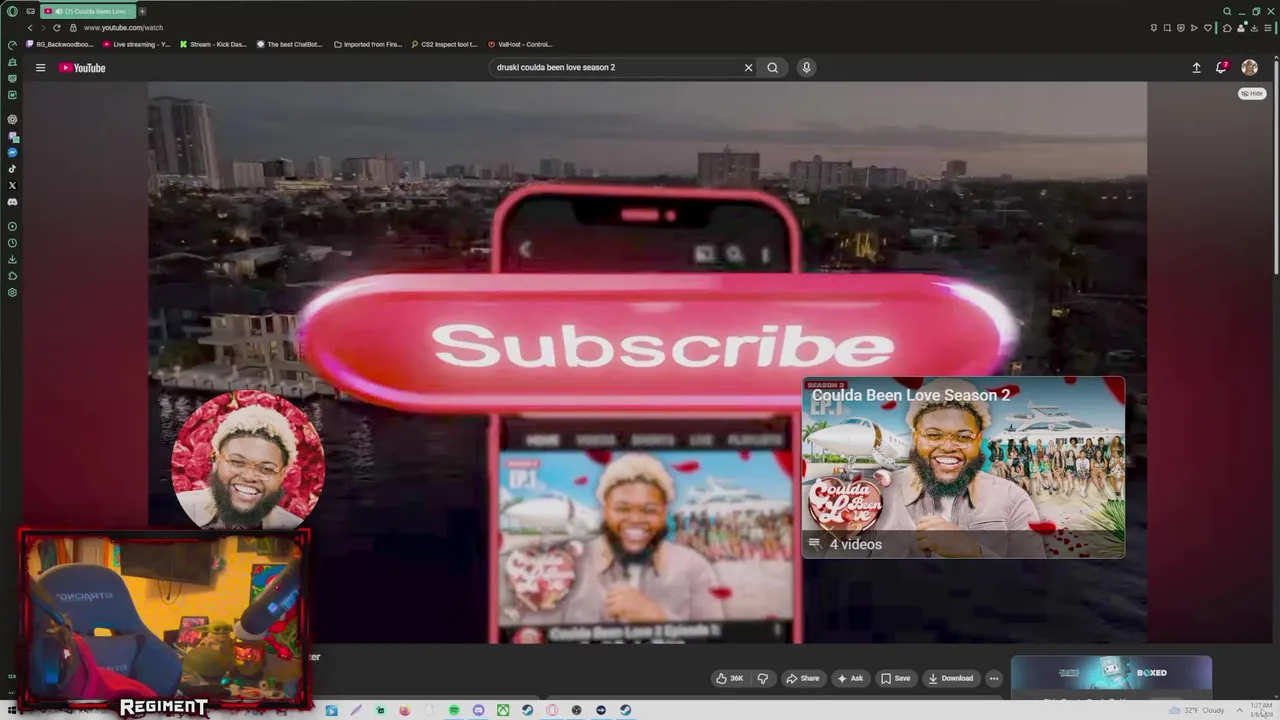Open the sidebar history clock icon
The height and width of the screenshot is (720, 1280).
(x=12, y=243)
